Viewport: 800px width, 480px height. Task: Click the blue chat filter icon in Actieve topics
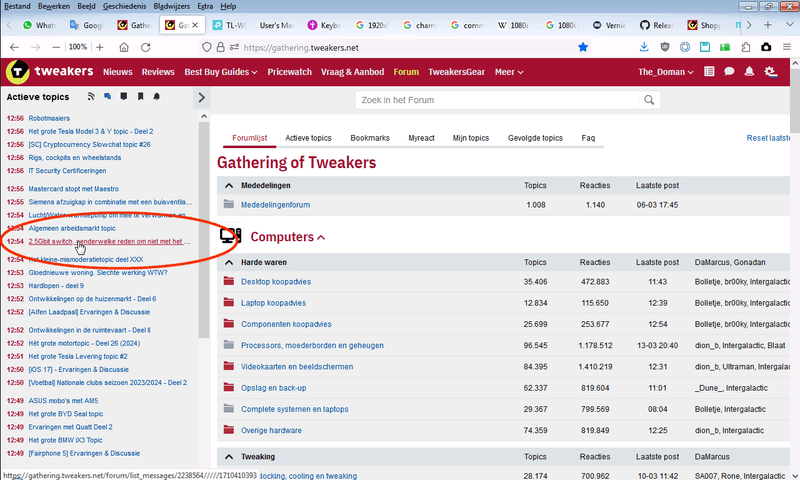pos(107,96)
